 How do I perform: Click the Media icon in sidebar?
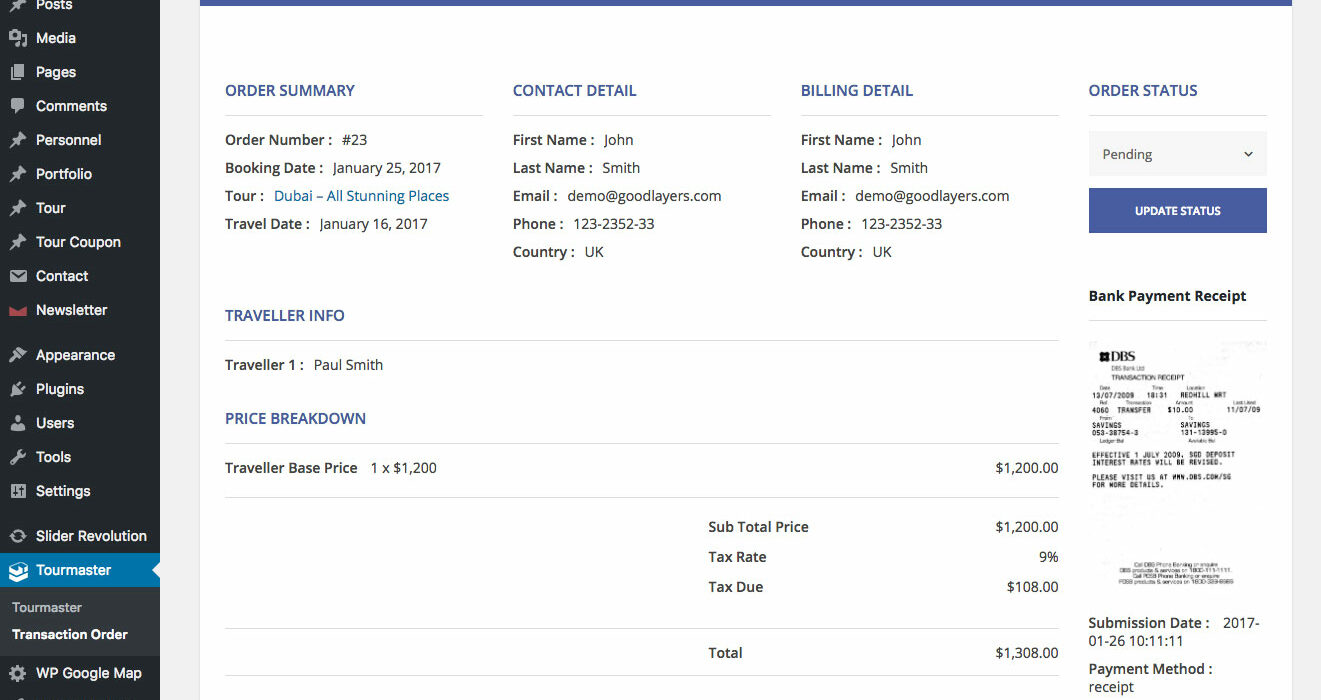coord(18,38)
